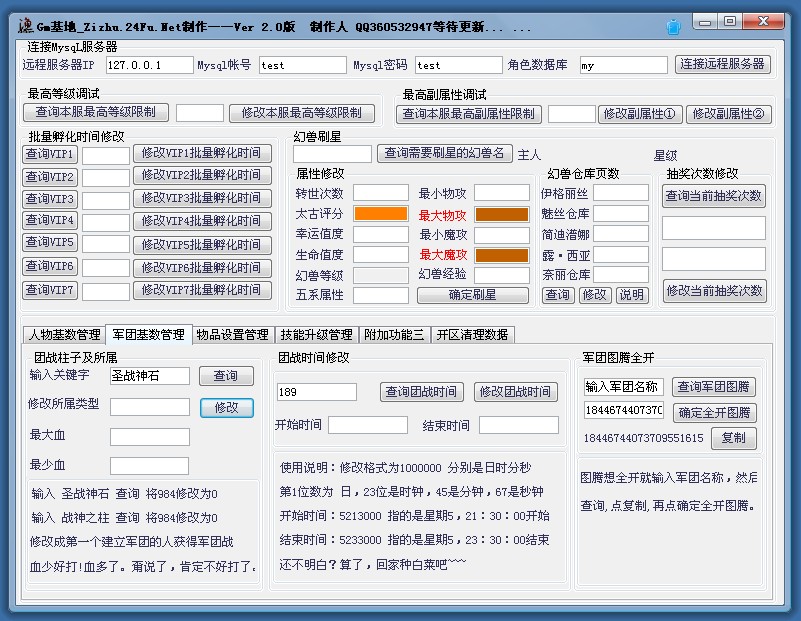Focus the 远程服务器IP input field
This screenshot has height=621, width=801.
point(149,65)
